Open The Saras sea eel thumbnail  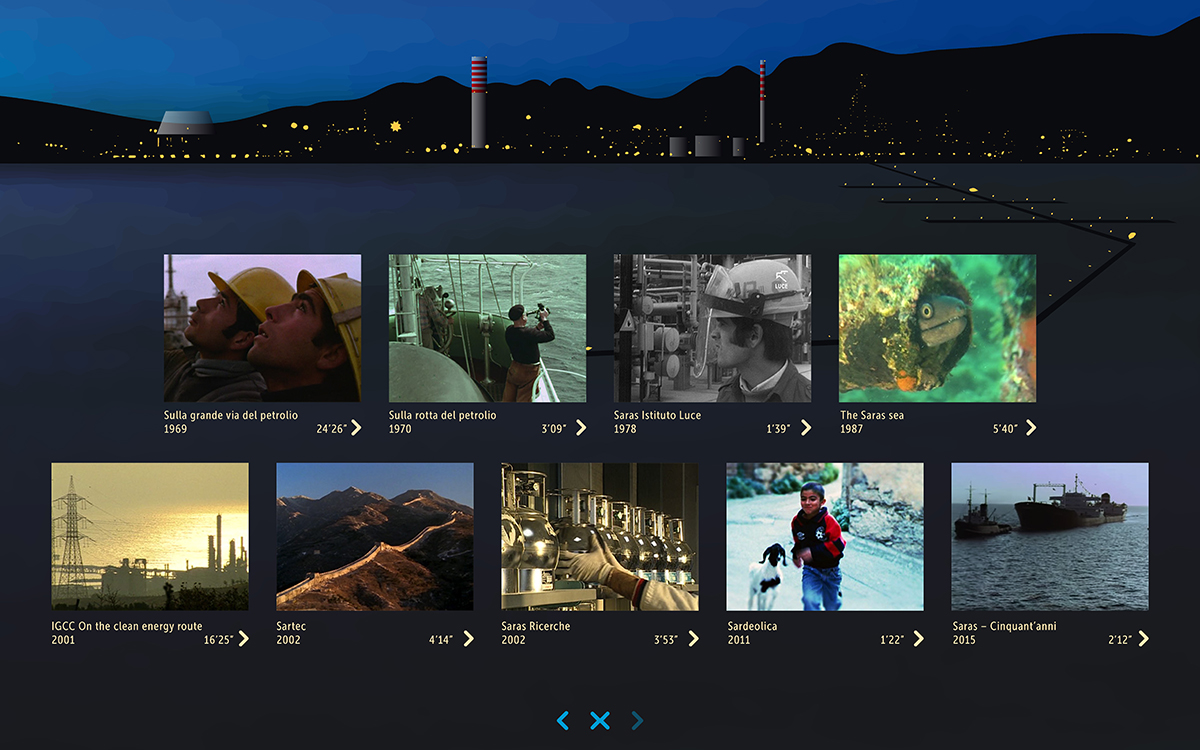coord(937,328)
